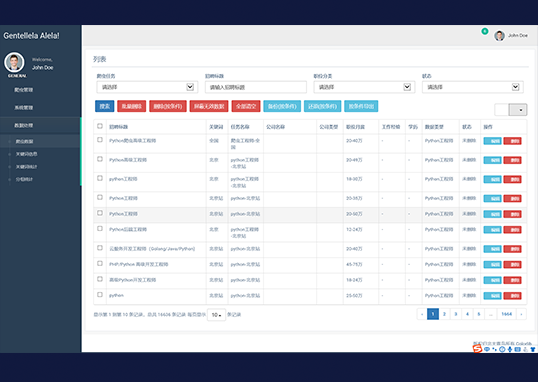
Task: Go to the next page using the pagination arrow
Action: [x=521, y=314]
